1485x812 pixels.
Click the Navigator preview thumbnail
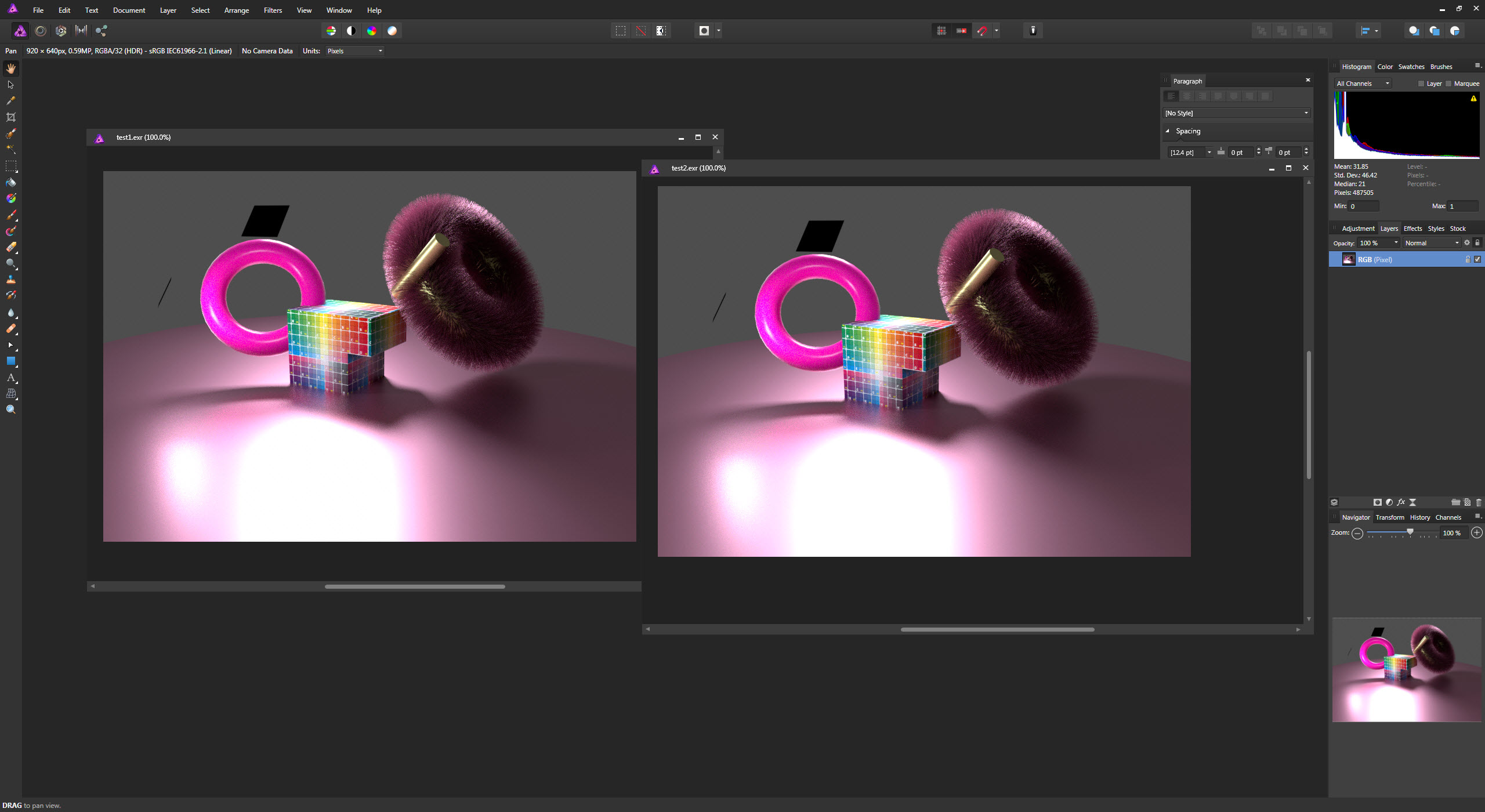(x=1406, y=670)
